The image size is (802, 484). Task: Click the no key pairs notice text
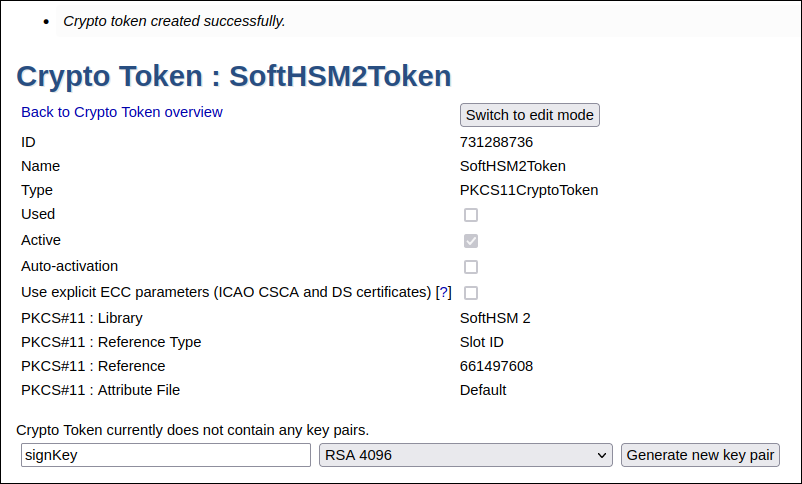pyautogui.click(x=193, y=430)
